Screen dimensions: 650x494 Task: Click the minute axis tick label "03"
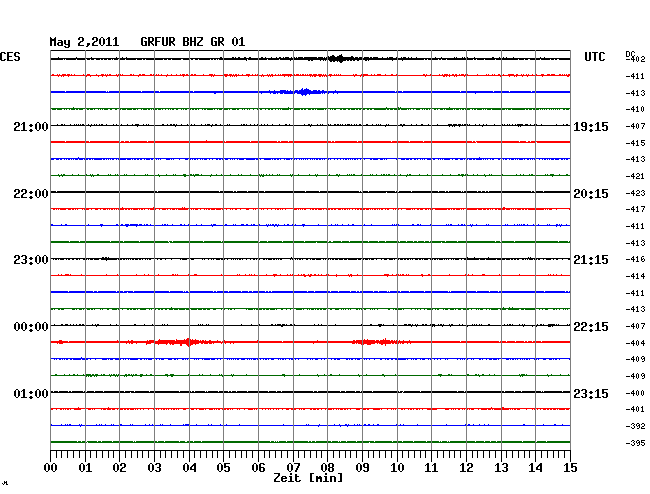click(154, 467)
